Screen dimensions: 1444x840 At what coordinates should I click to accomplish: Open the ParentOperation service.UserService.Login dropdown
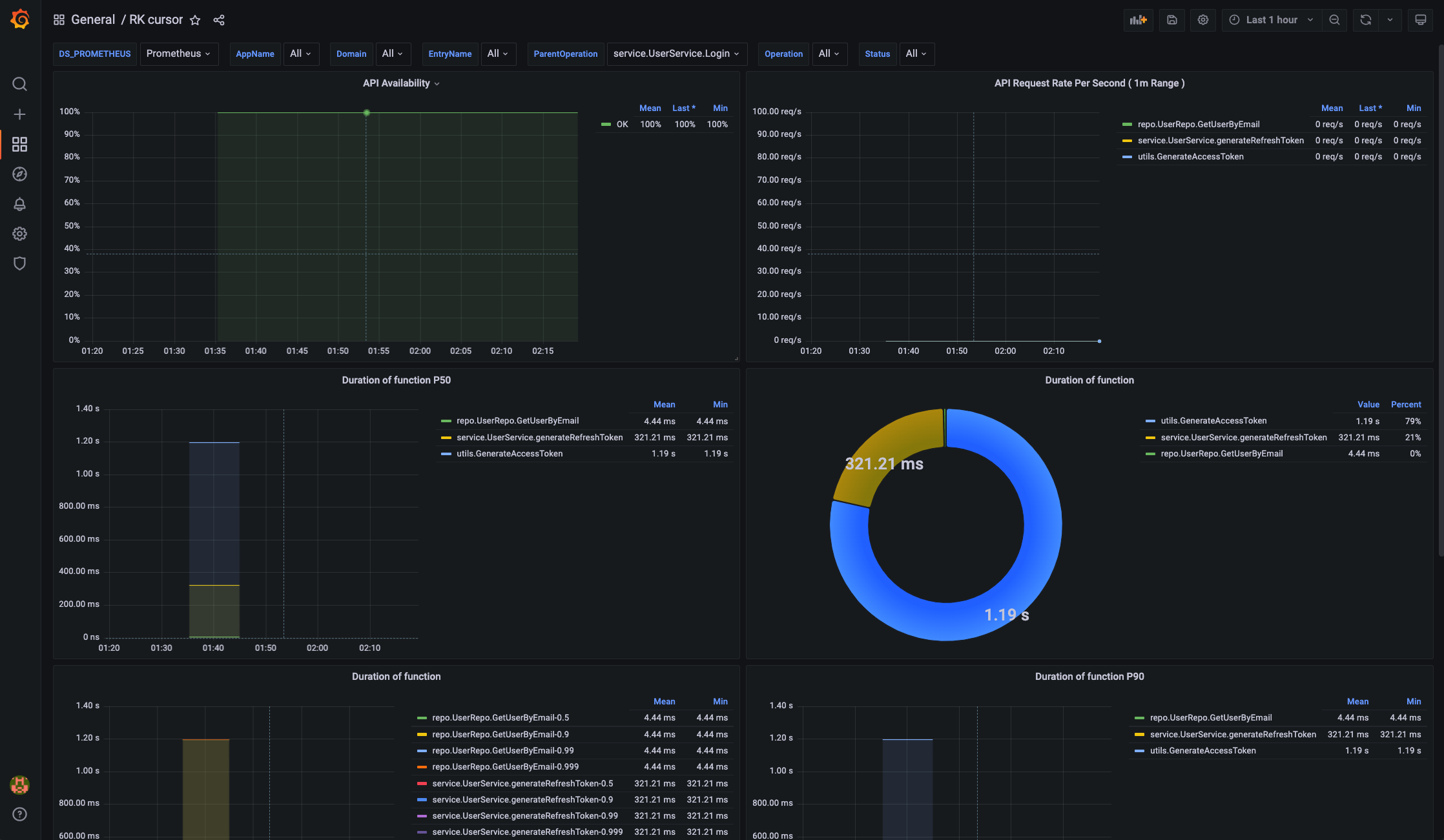pos(676,54)
